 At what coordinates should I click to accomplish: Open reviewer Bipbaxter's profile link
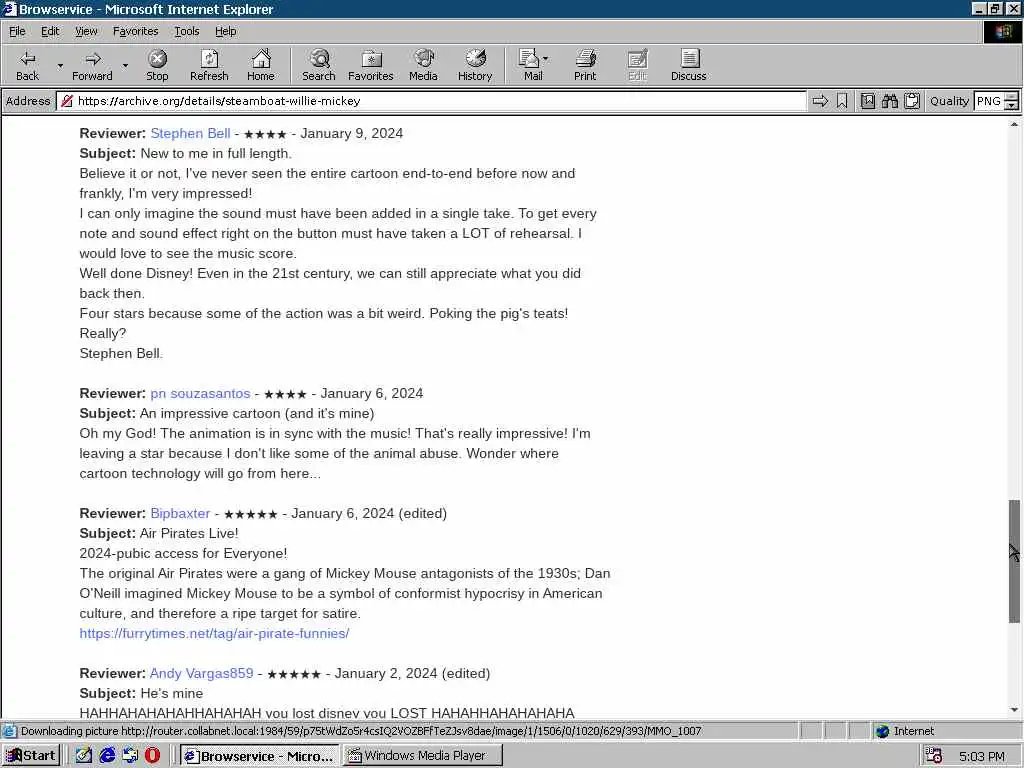pyautogui.click(x=180, y=513)
